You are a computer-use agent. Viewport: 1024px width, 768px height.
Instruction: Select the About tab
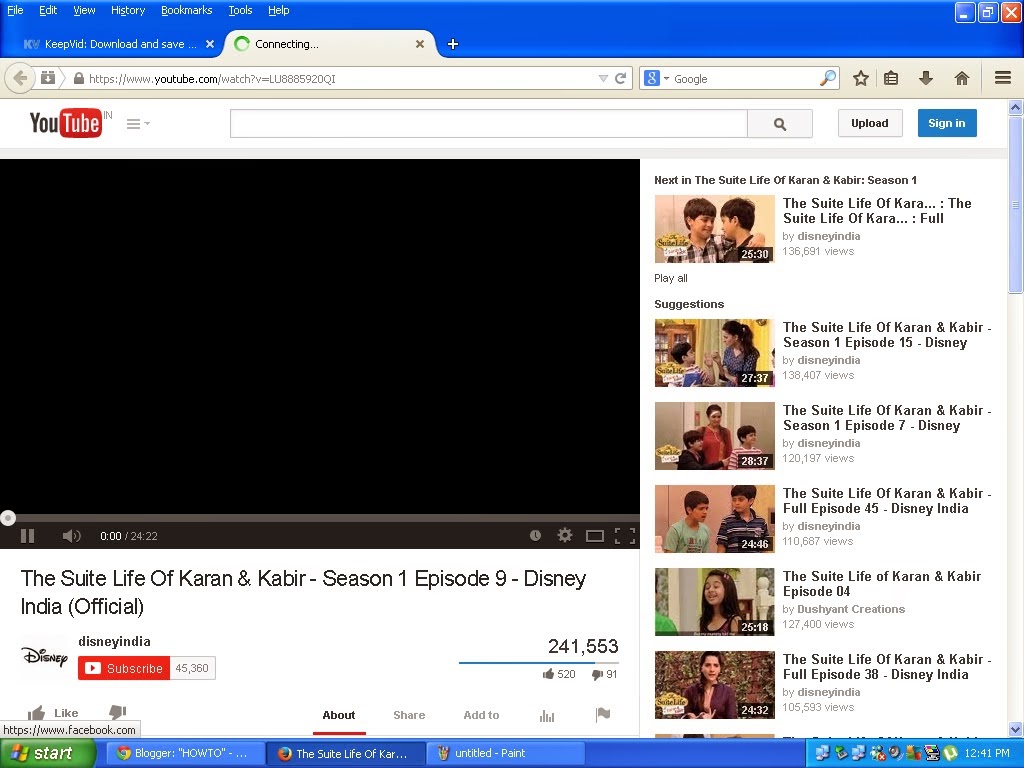[338, 715]
